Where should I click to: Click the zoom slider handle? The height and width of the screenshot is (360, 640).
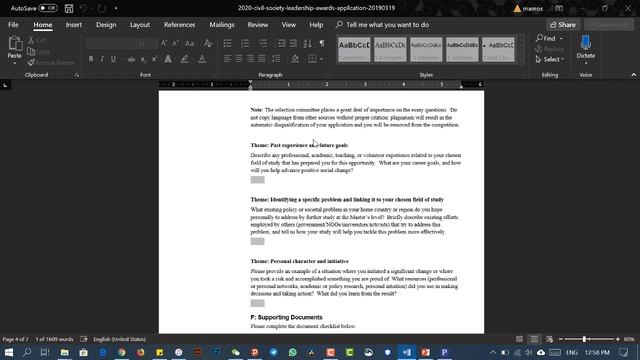tap(584, 339)
